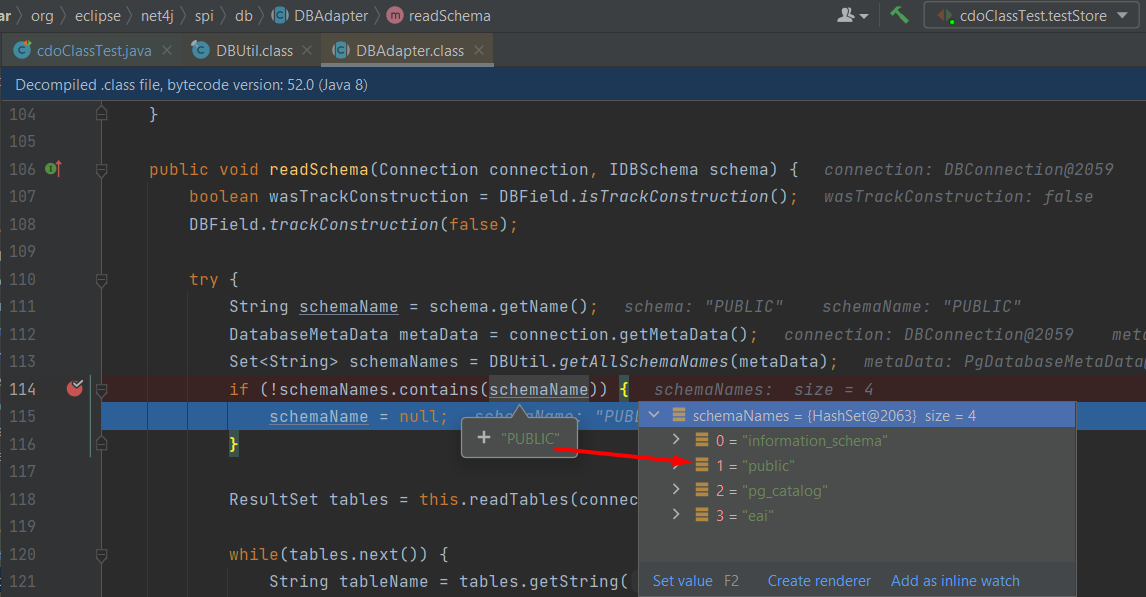
Task: Collapse the readSchema method fold on line 106
Action: 101,170
